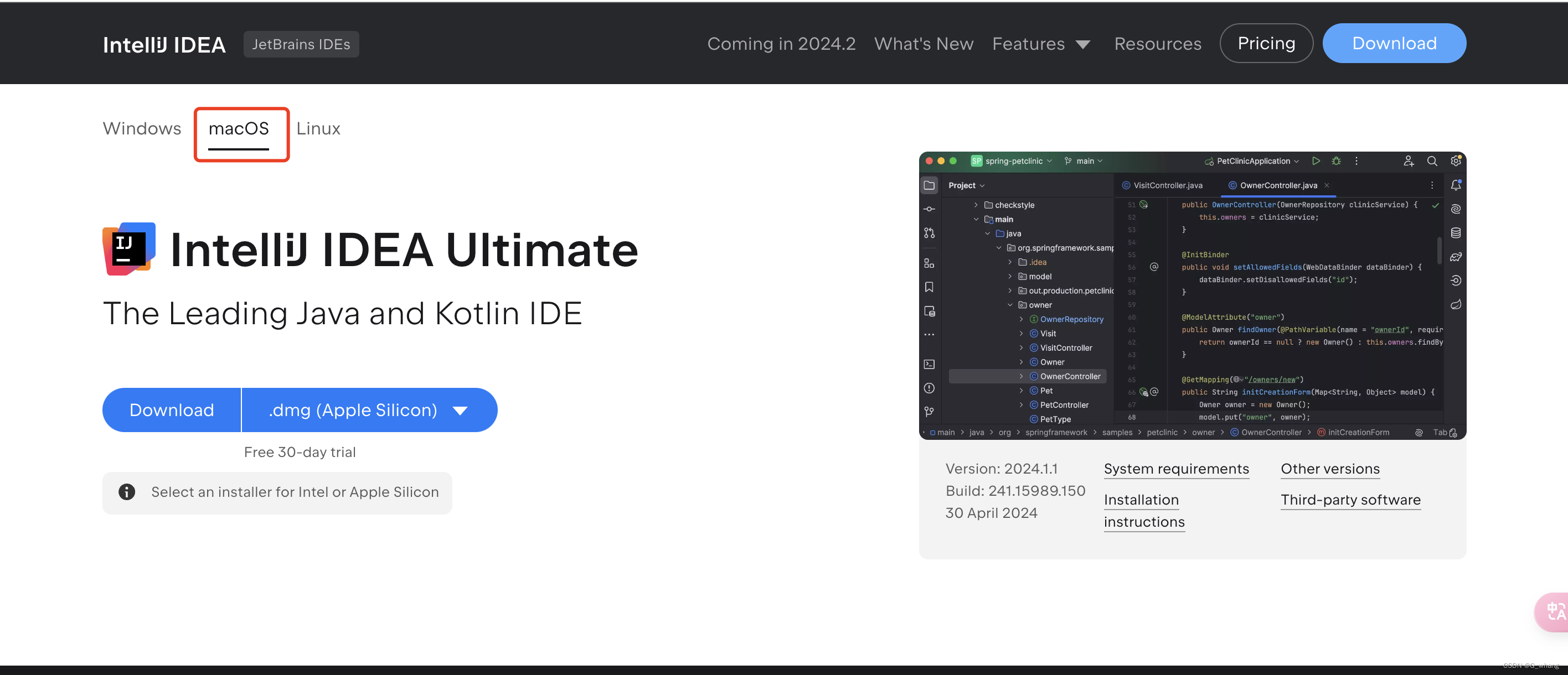Close the OwnerController.java tab

point(1327,185)
